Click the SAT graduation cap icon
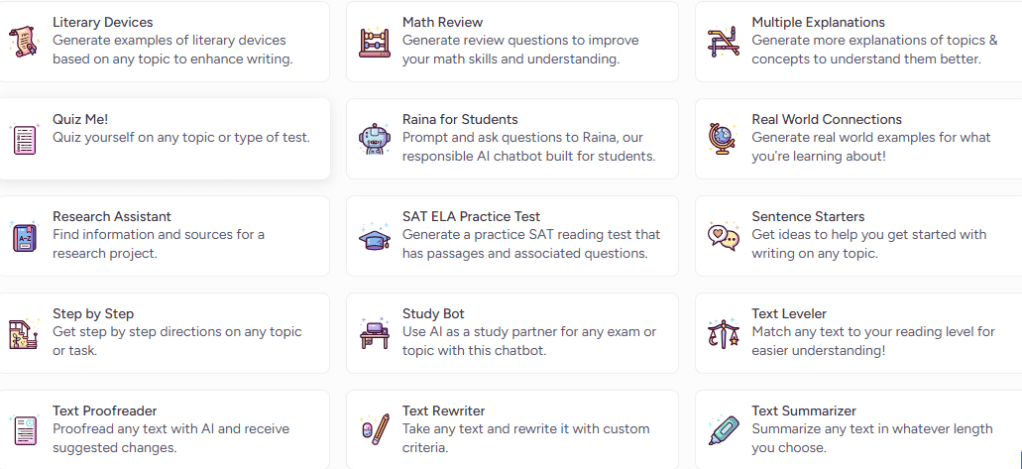1022x469 pixels. [x=373, y=237]
